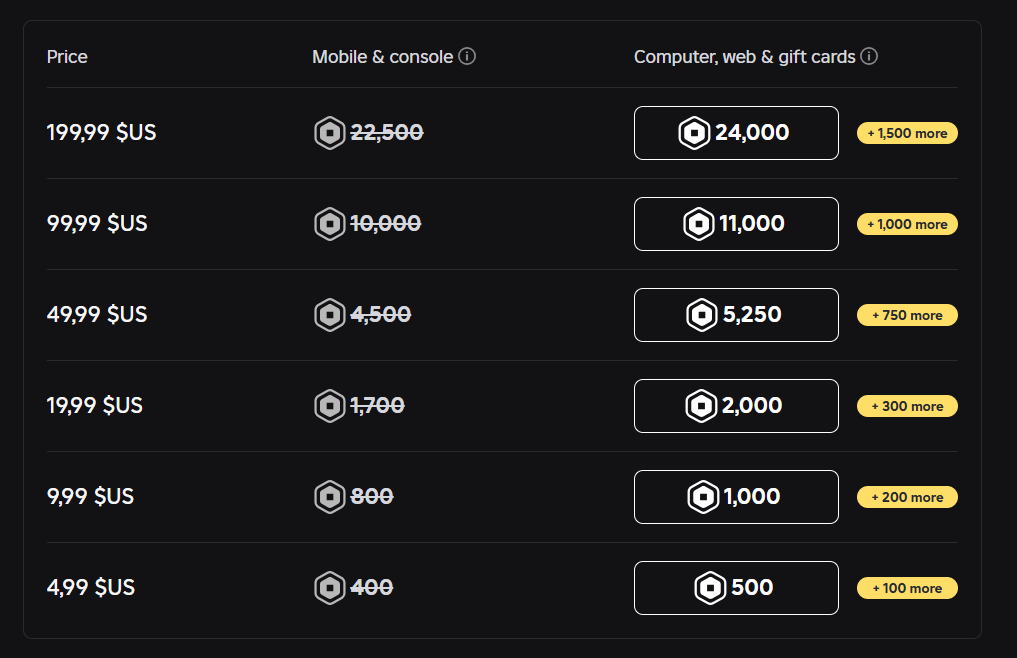Screen dimensions: 1017x658
Task: Choose the 5,250 Robux package
Action: [736, 315]
